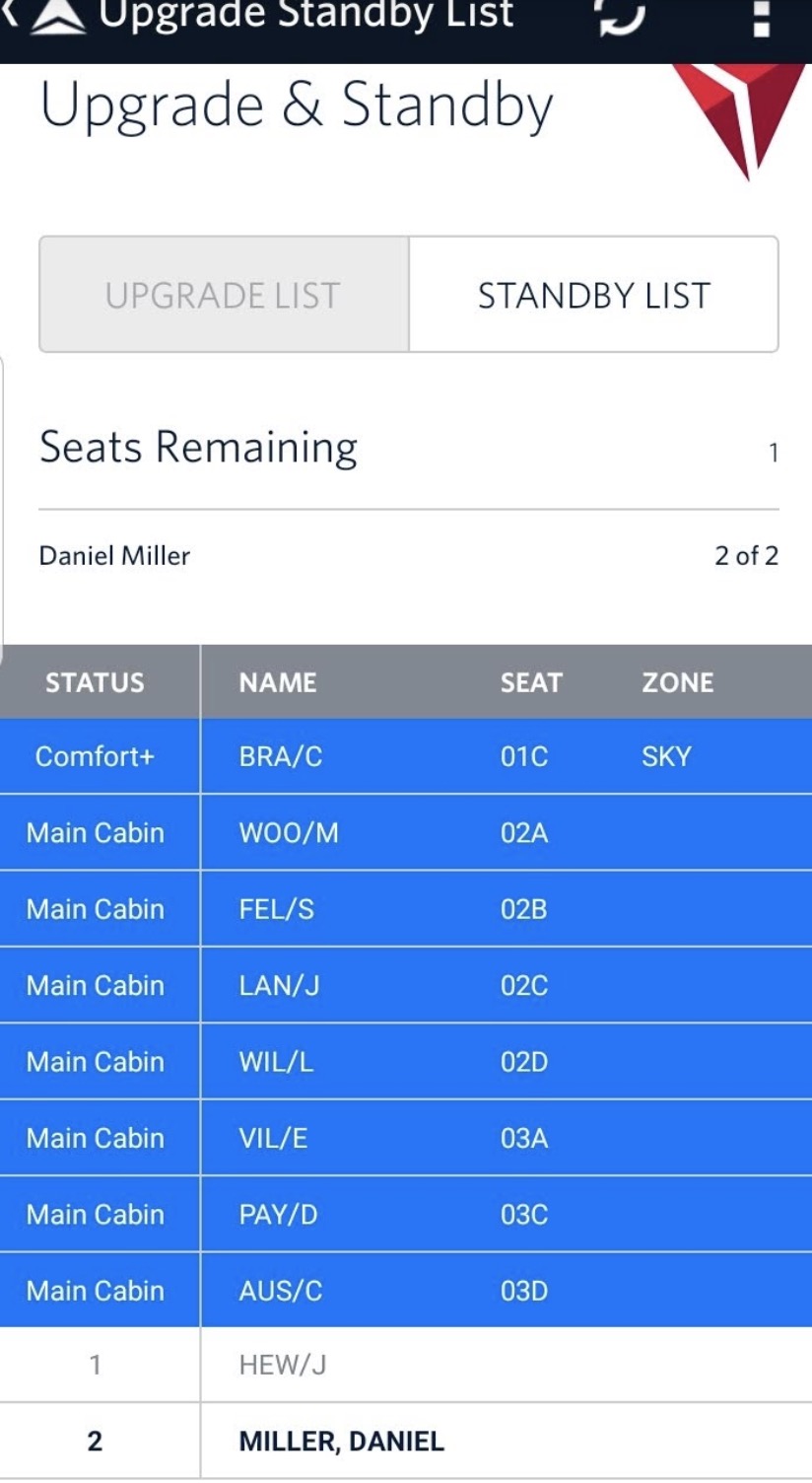The height and width of the screenshot is (1483, 812).
Task: Select the BRA/C Comfort+ row
Action: tap(406, 756)
